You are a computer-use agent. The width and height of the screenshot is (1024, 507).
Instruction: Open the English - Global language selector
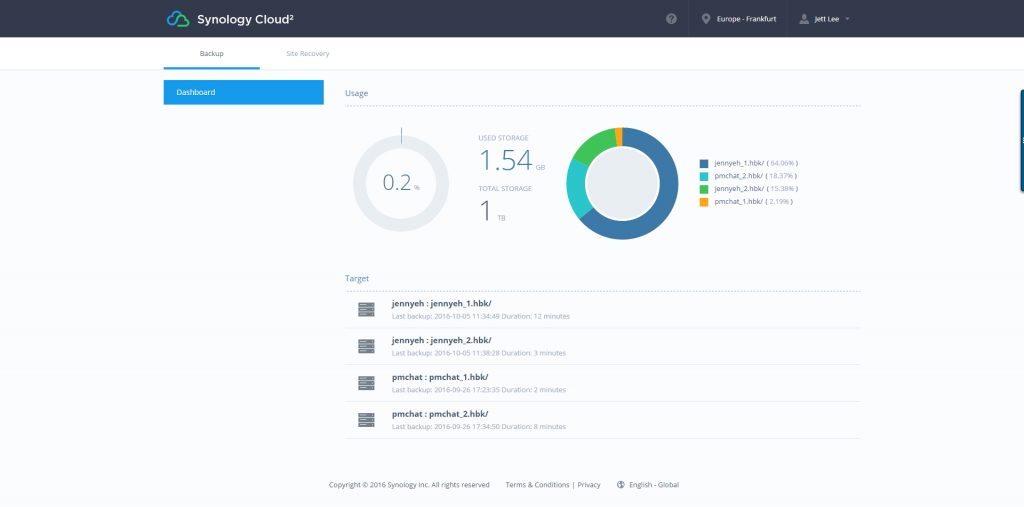pos(648,485)
